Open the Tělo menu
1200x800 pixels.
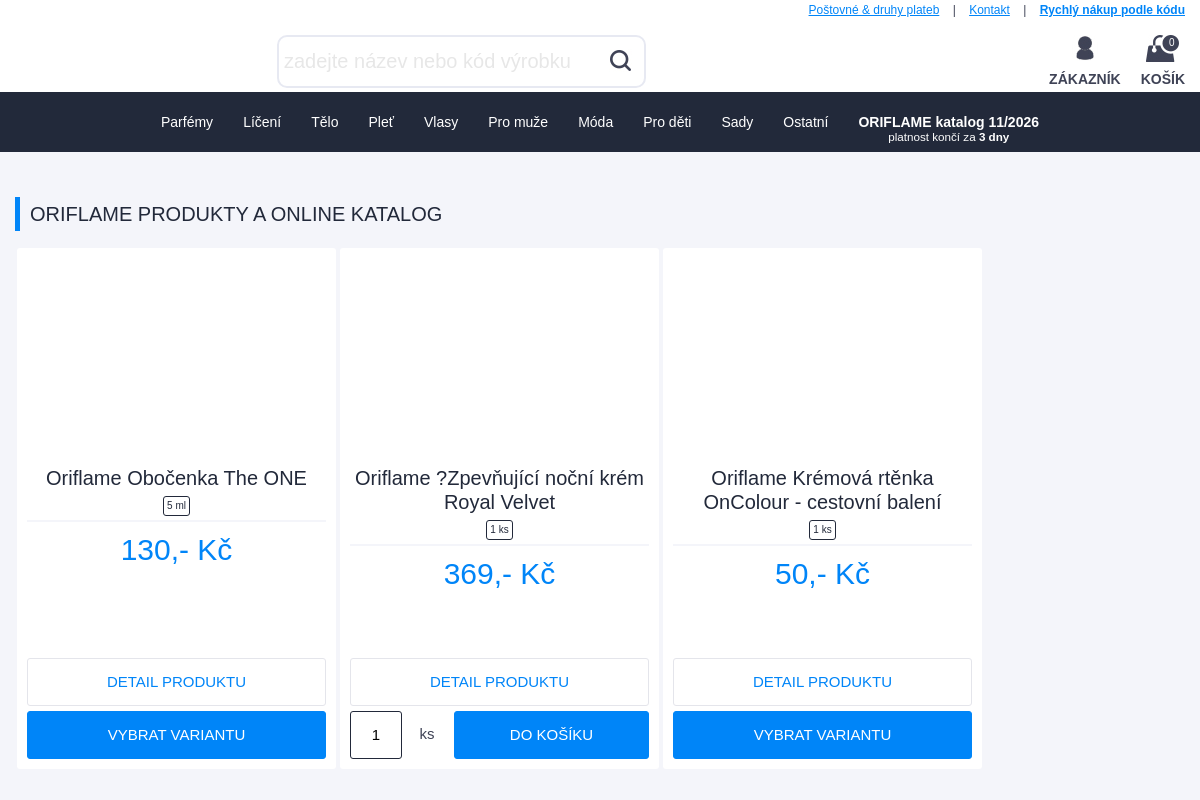coord(325,122)
